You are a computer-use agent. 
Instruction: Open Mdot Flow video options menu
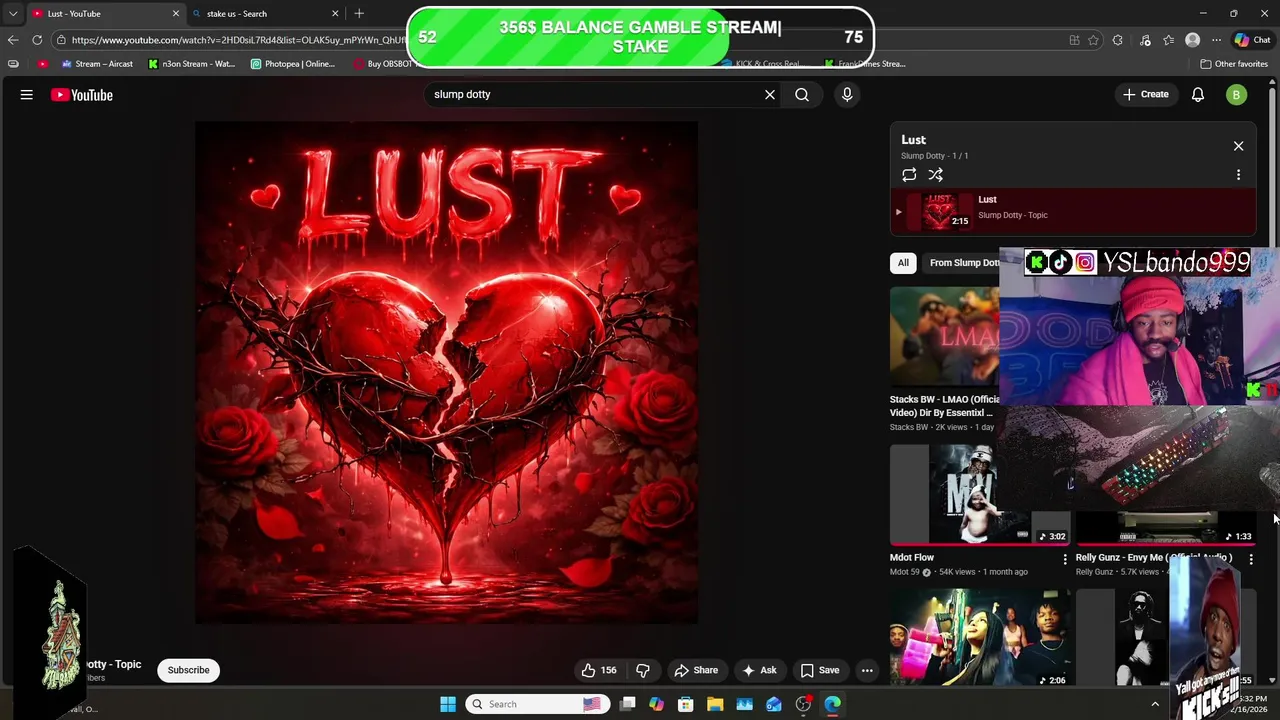(1064, 559)
